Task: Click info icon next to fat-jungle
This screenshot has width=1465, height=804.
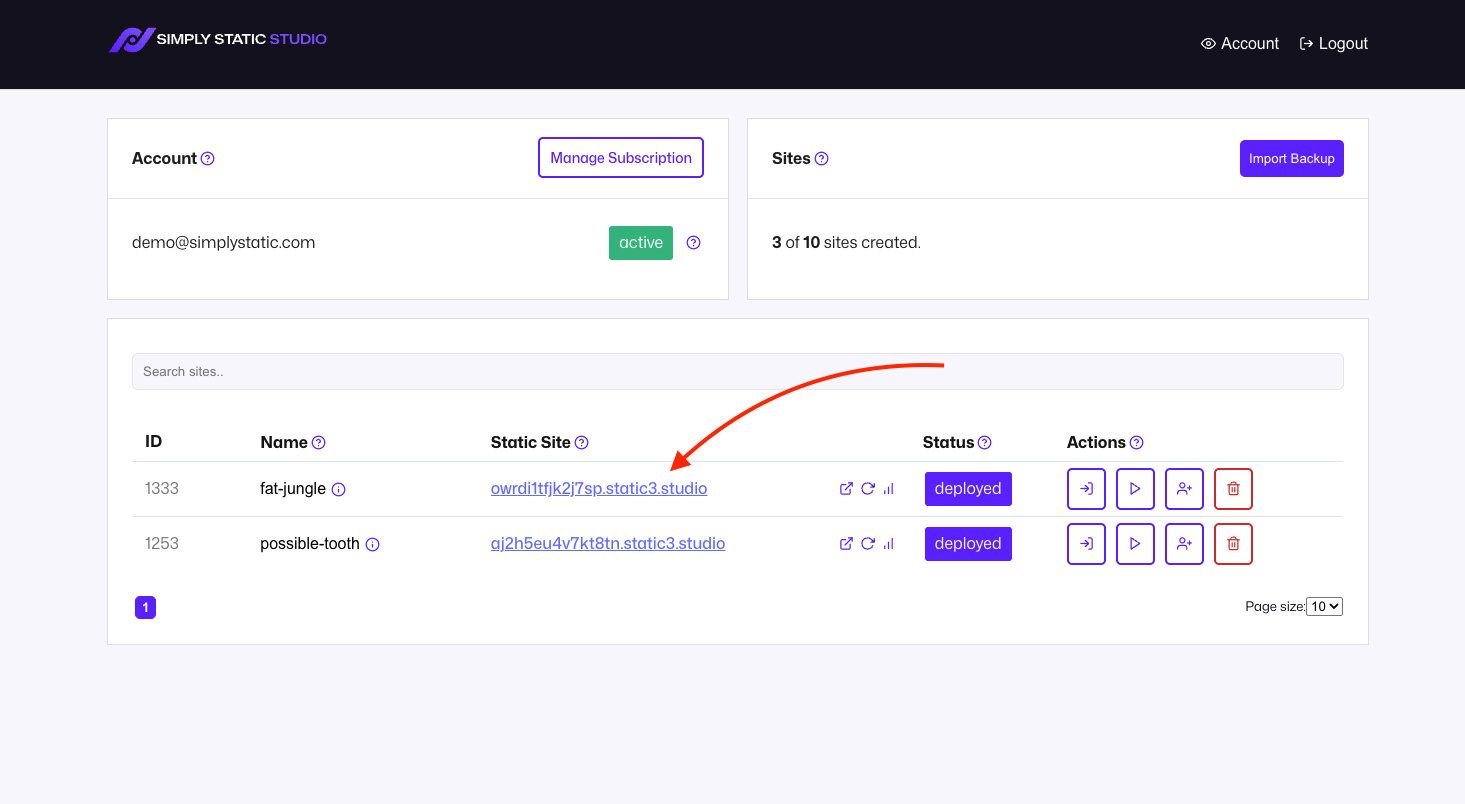Action: 339,490
